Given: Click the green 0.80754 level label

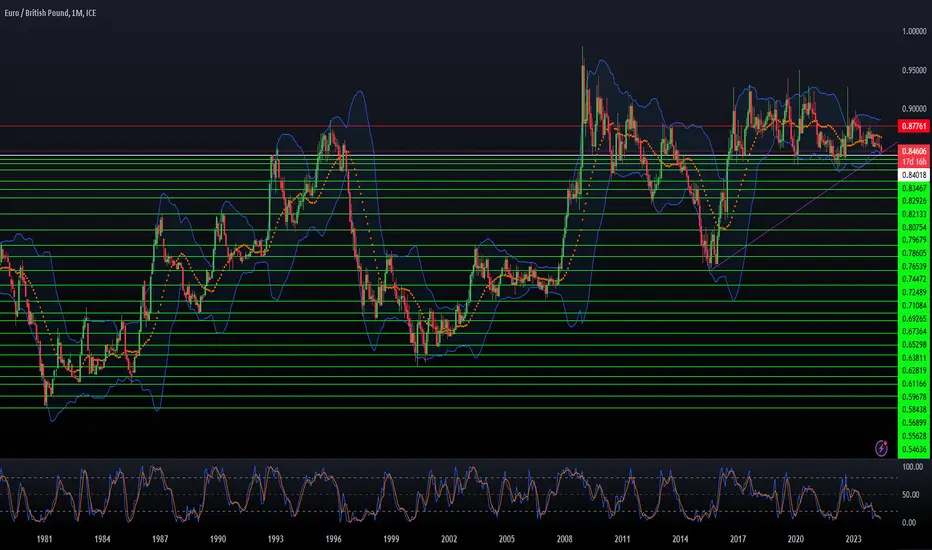Looking at the screenshot, I should coord(914,227).
